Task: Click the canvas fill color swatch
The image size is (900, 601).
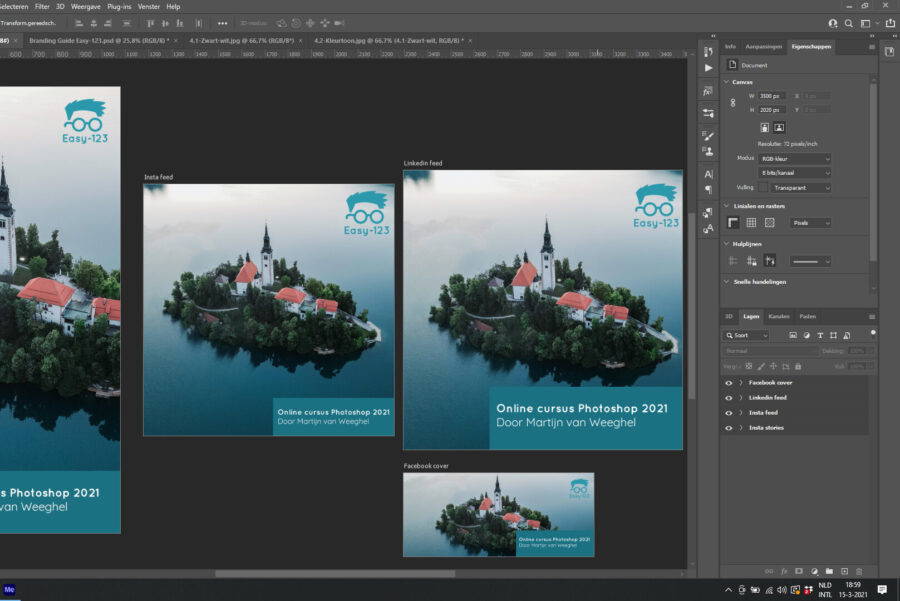Action: tap(763, 188)
